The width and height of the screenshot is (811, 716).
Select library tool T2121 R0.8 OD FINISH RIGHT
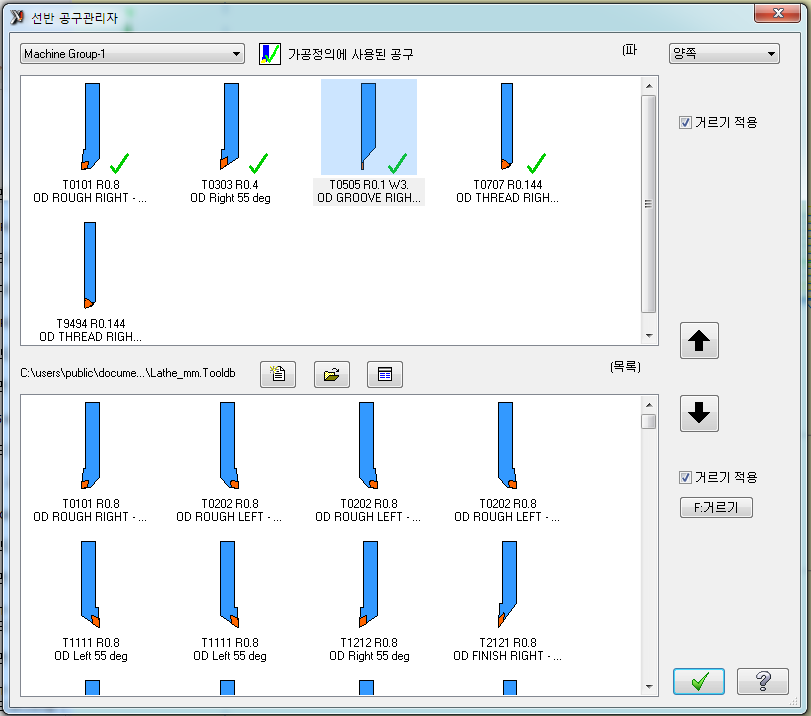[x=507, y=601]
